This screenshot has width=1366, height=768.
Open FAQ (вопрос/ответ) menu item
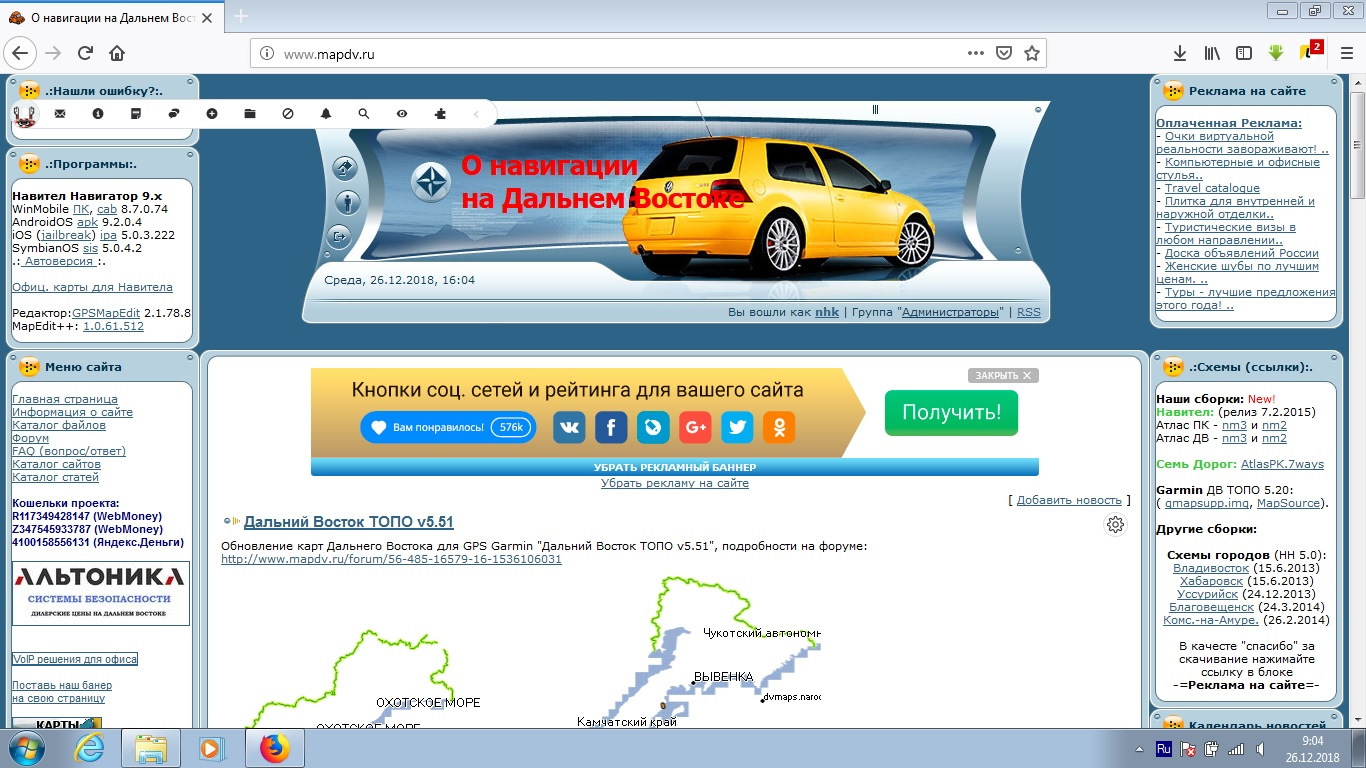click(x=69, y=451)
